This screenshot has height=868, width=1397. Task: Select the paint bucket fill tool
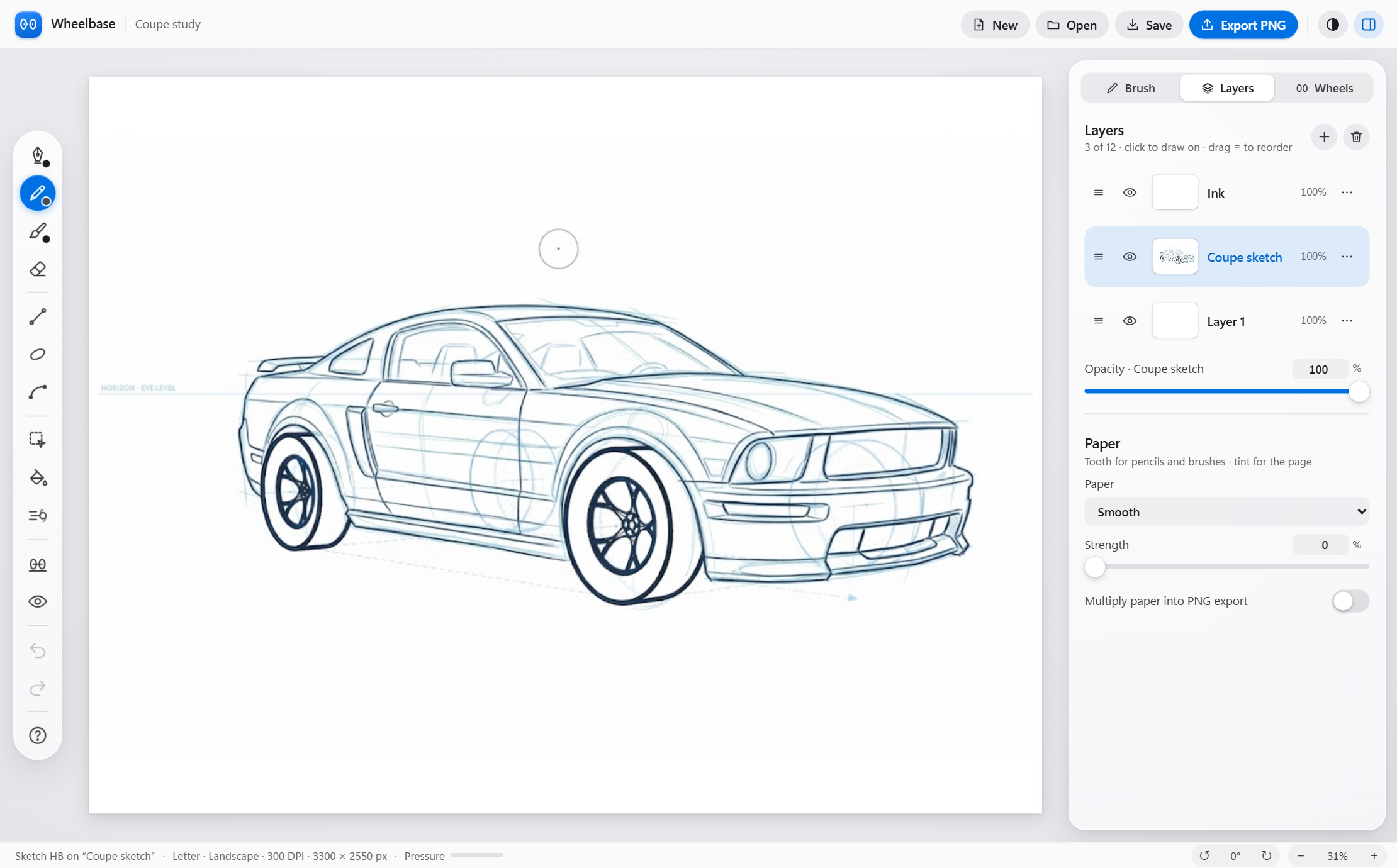tap(38, 477)
